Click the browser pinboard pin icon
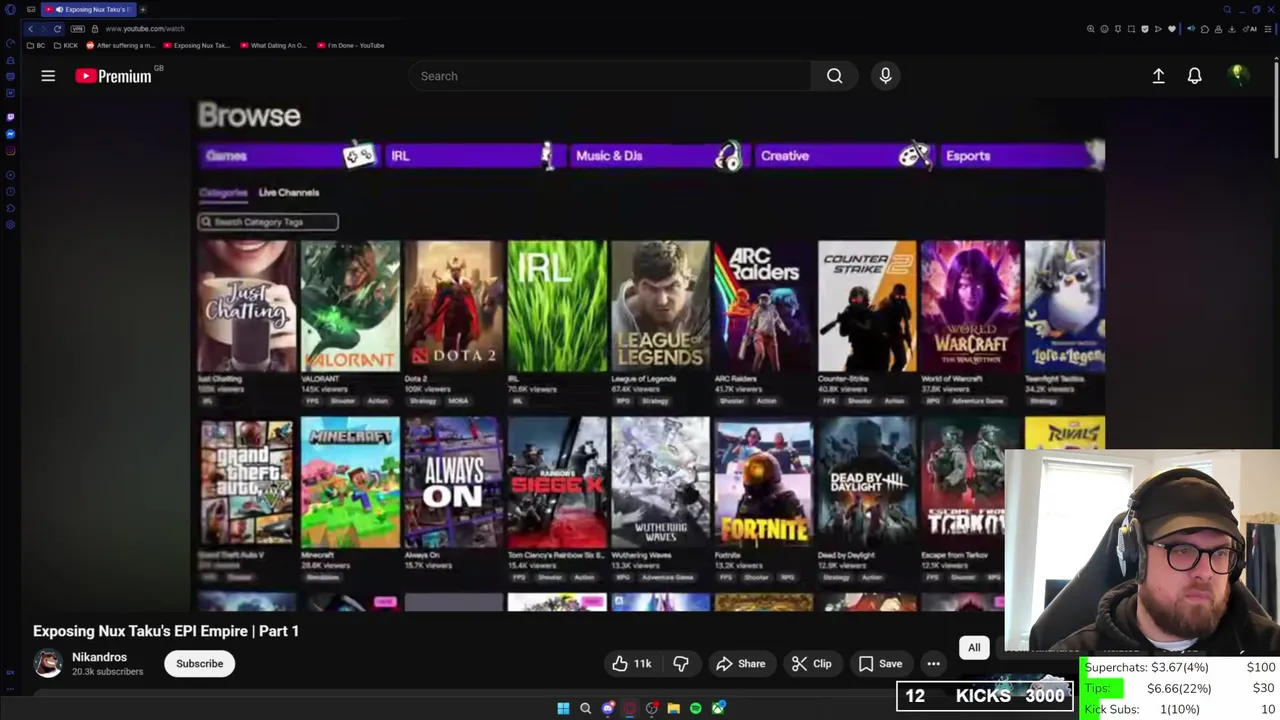Screen dimensions: 1280x720 point(1118,29)
